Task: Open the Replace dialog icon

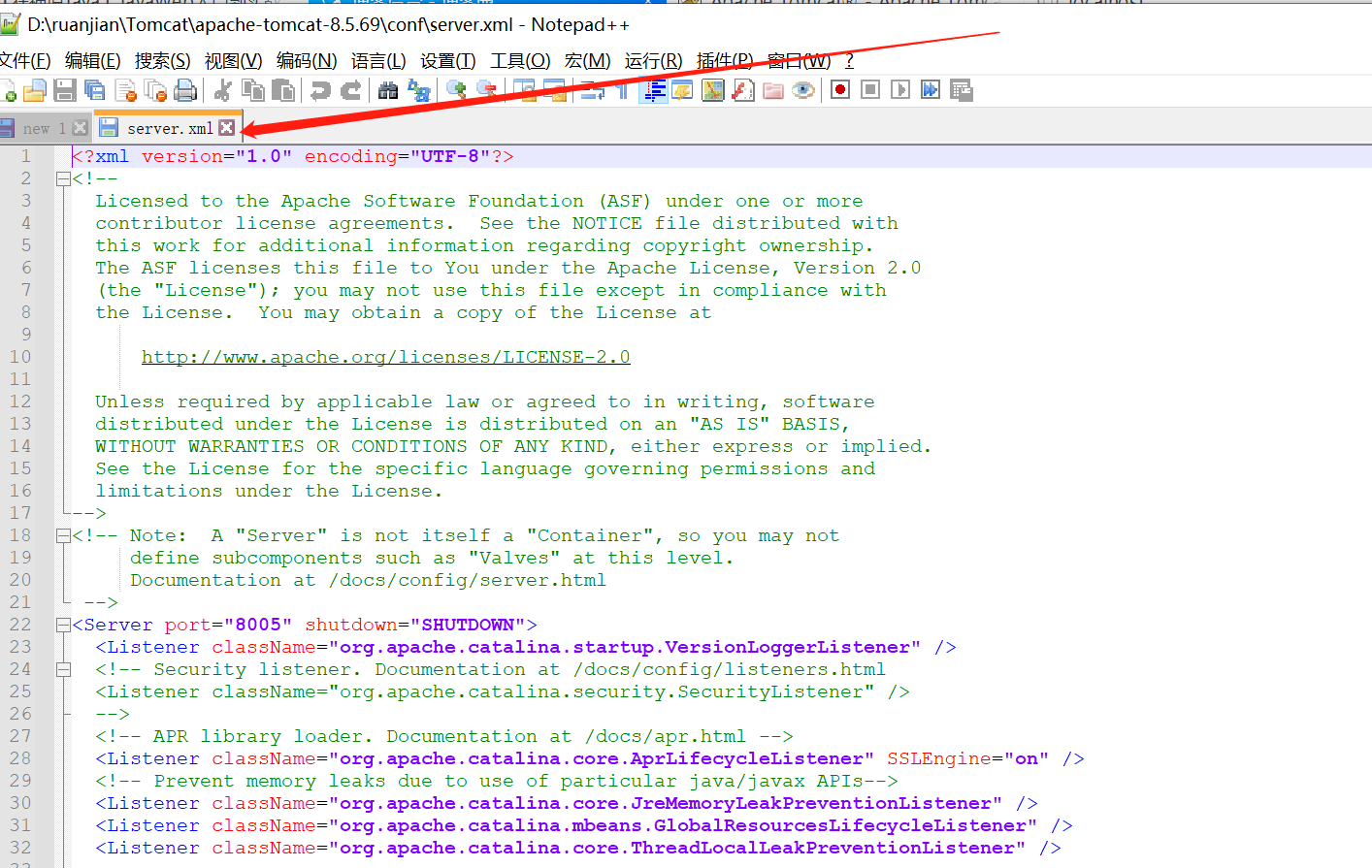Action: pos(418,90)
